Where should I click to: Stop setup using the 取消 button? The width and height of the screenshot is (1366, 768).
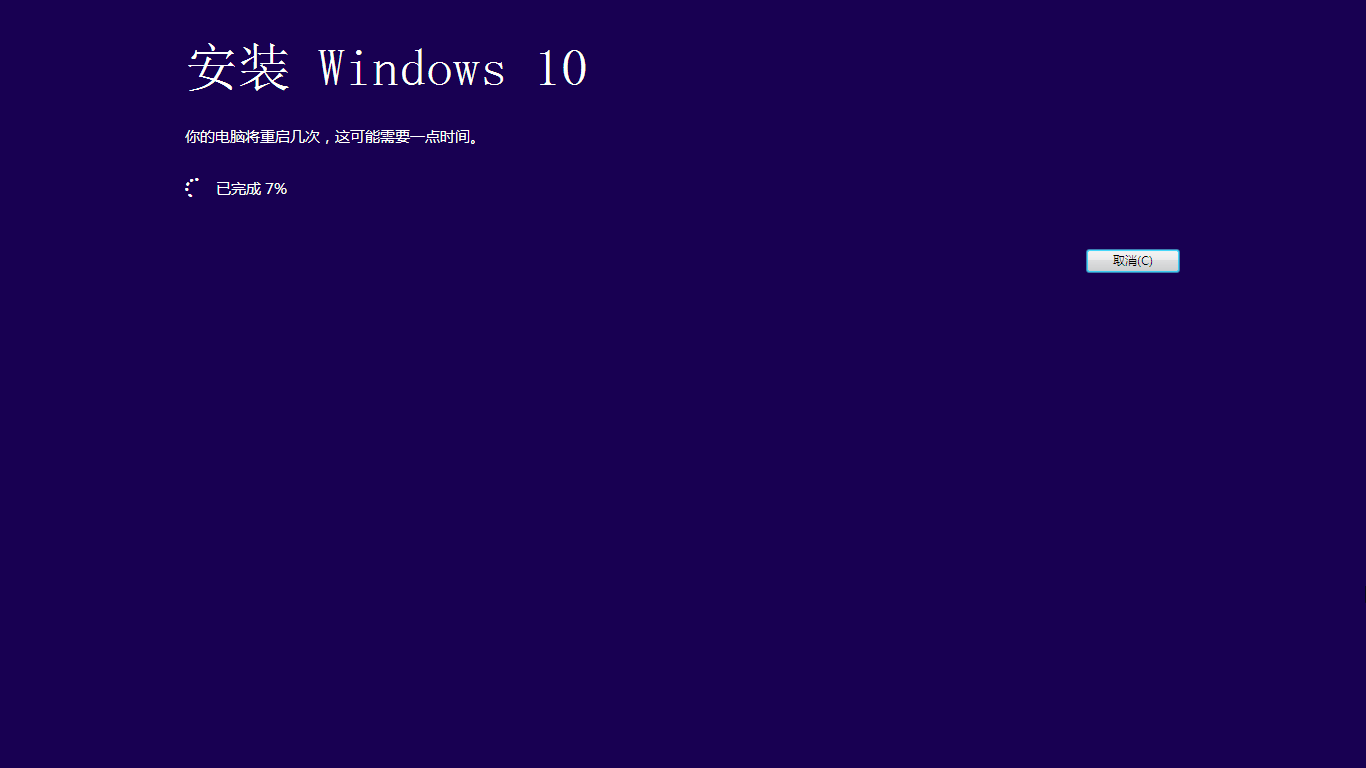pyautogui.click(x=1133, y=261)
